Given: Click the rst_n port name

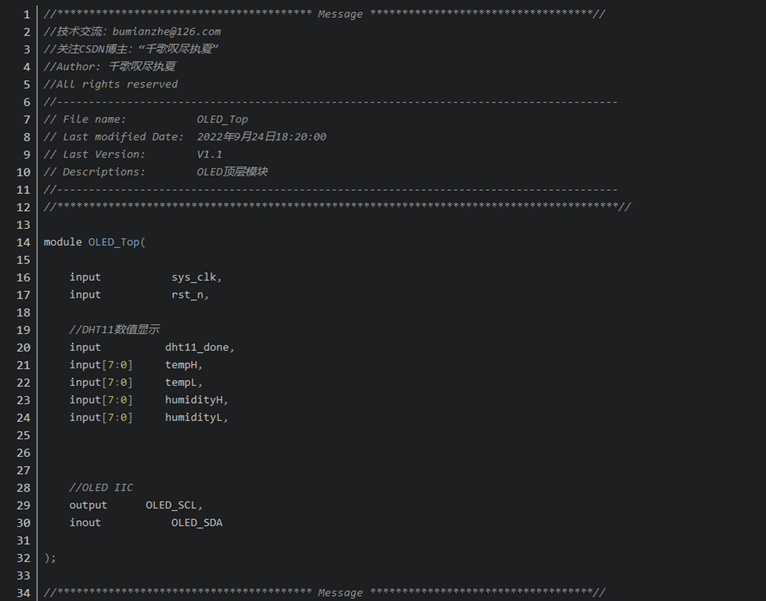Looking at the screenshot, I should tap(189, 295).
